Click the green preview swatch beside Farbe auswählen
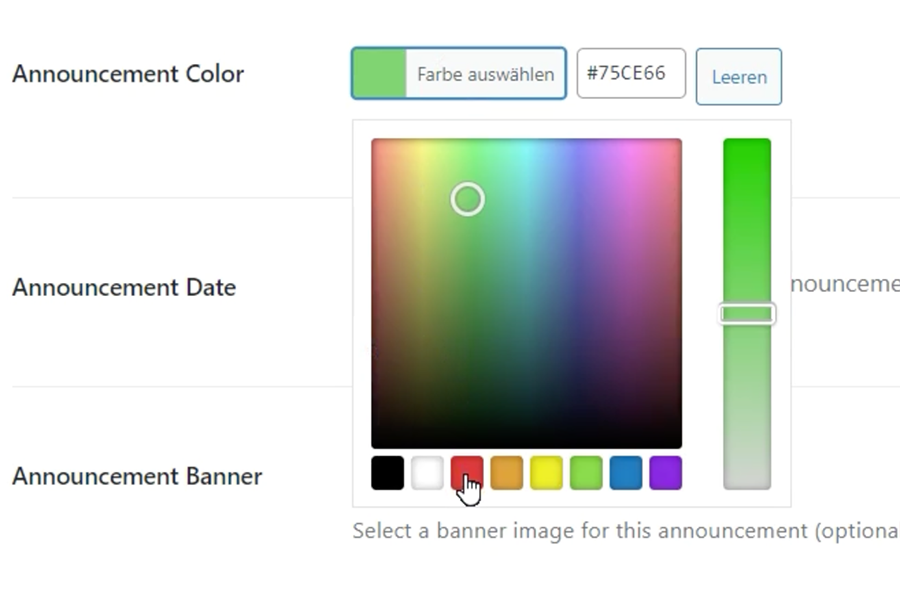The image size is (900, 605). coord(379,74)
